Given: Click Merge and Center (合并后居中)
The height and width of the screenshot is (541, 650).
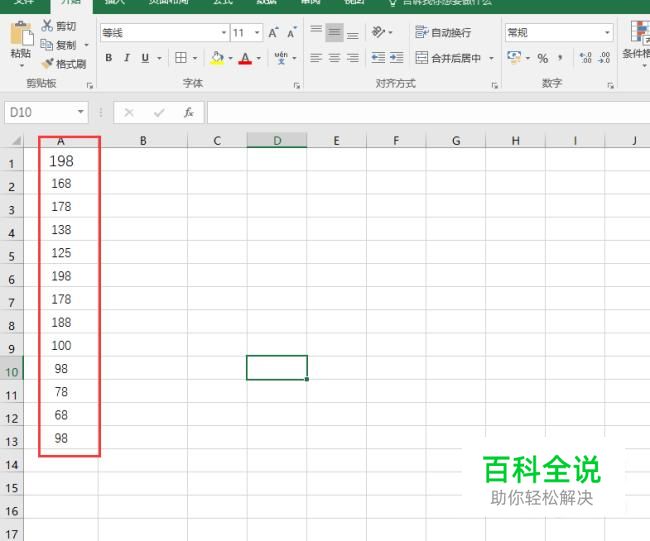Looking at the screenshot, I should click(448, 58).
